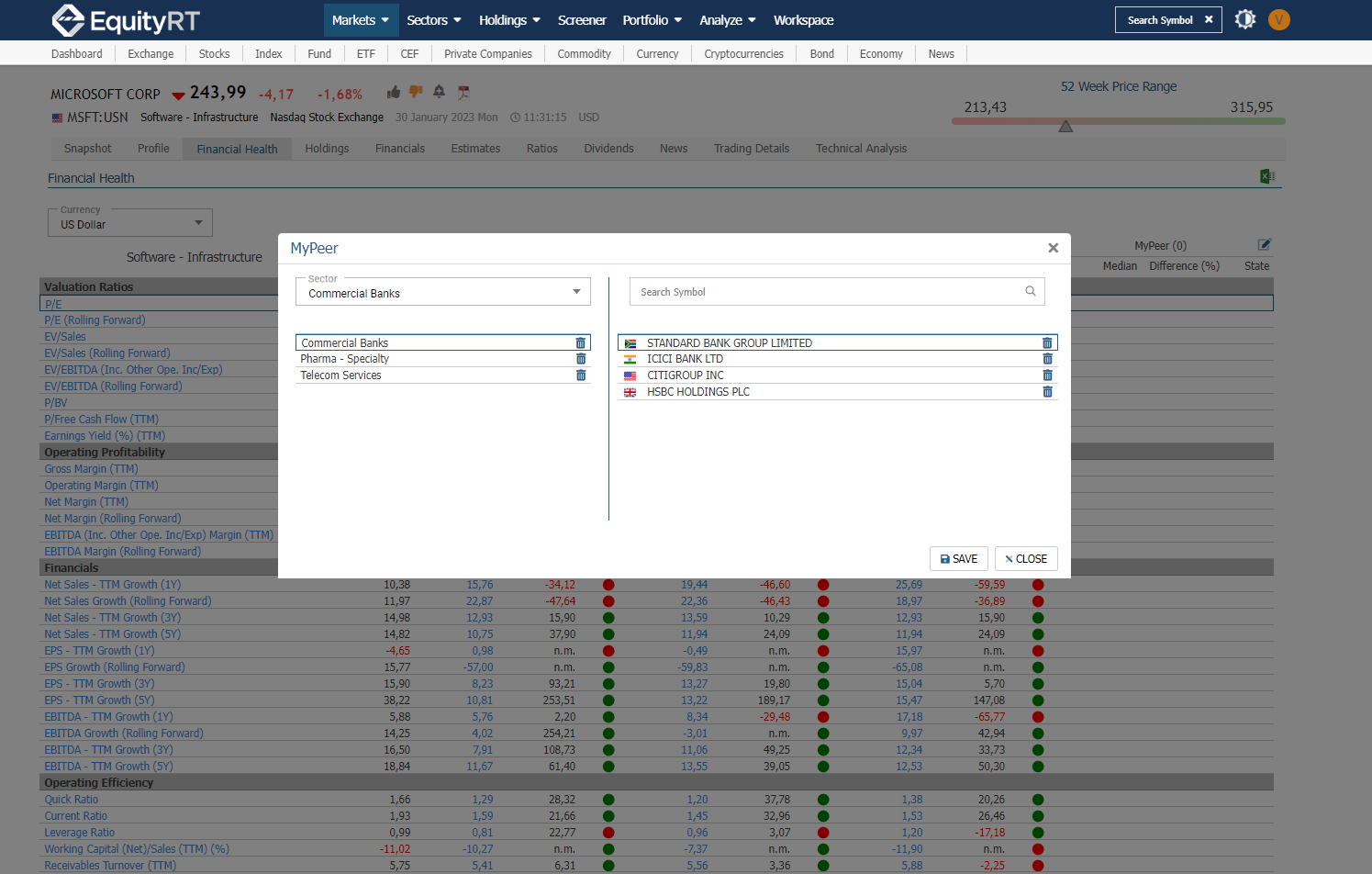Open the Private Companies submenu item
Screen dimensions: 1372x874
pyautogui.click(x=487, y=53)
